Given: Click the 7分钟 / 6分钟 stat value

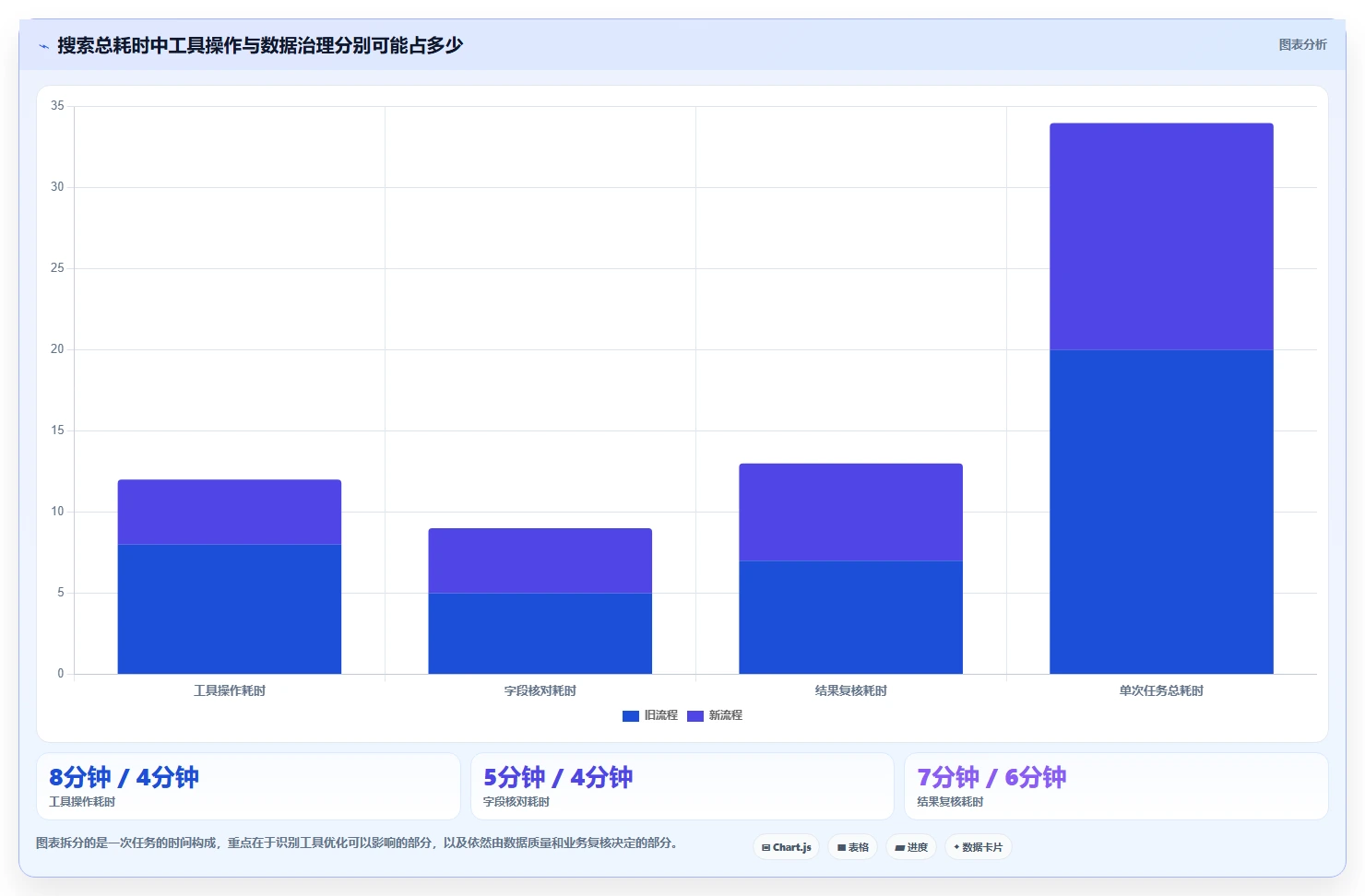Looking at the screenshot, I should pyautogui.click(x=991, y=777).
